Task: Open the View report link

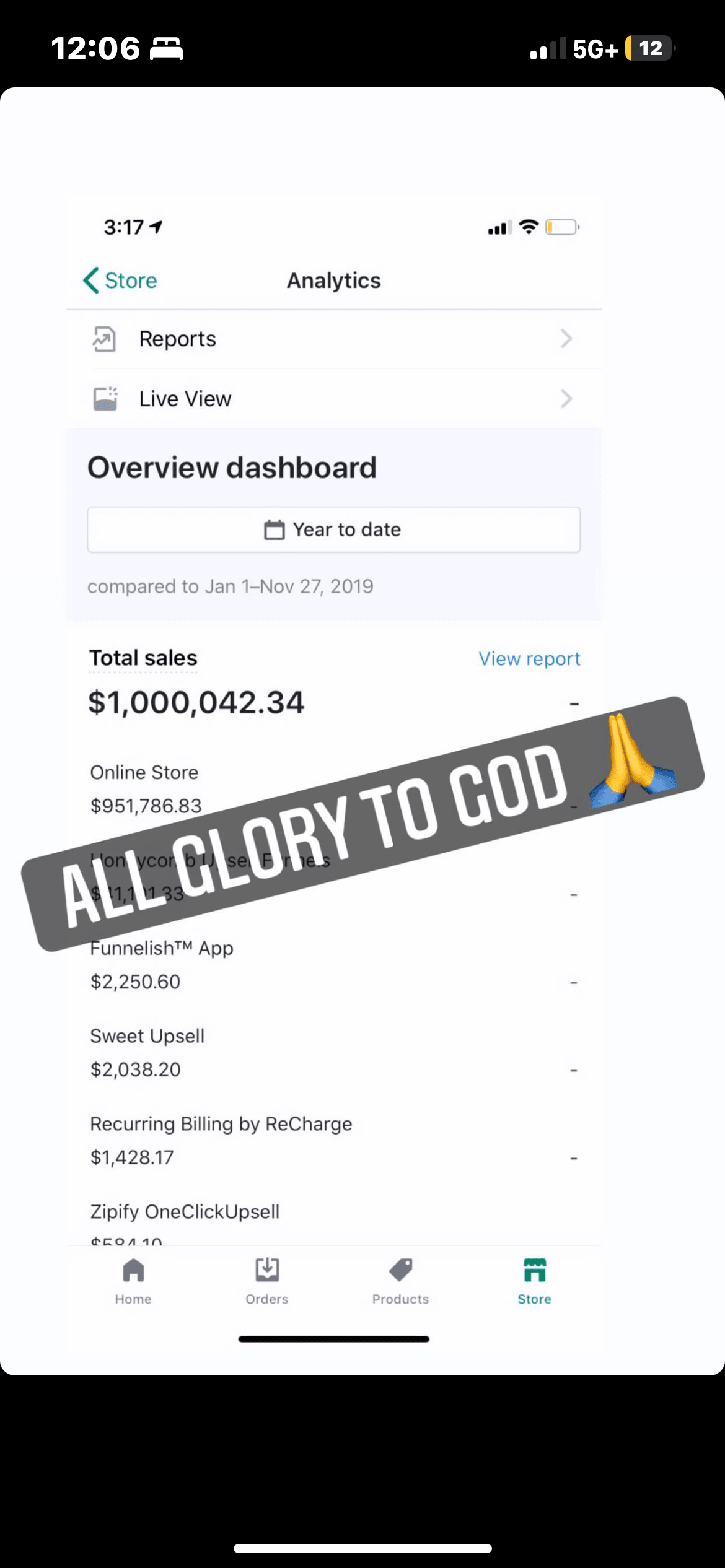Action: click(529, 659)
